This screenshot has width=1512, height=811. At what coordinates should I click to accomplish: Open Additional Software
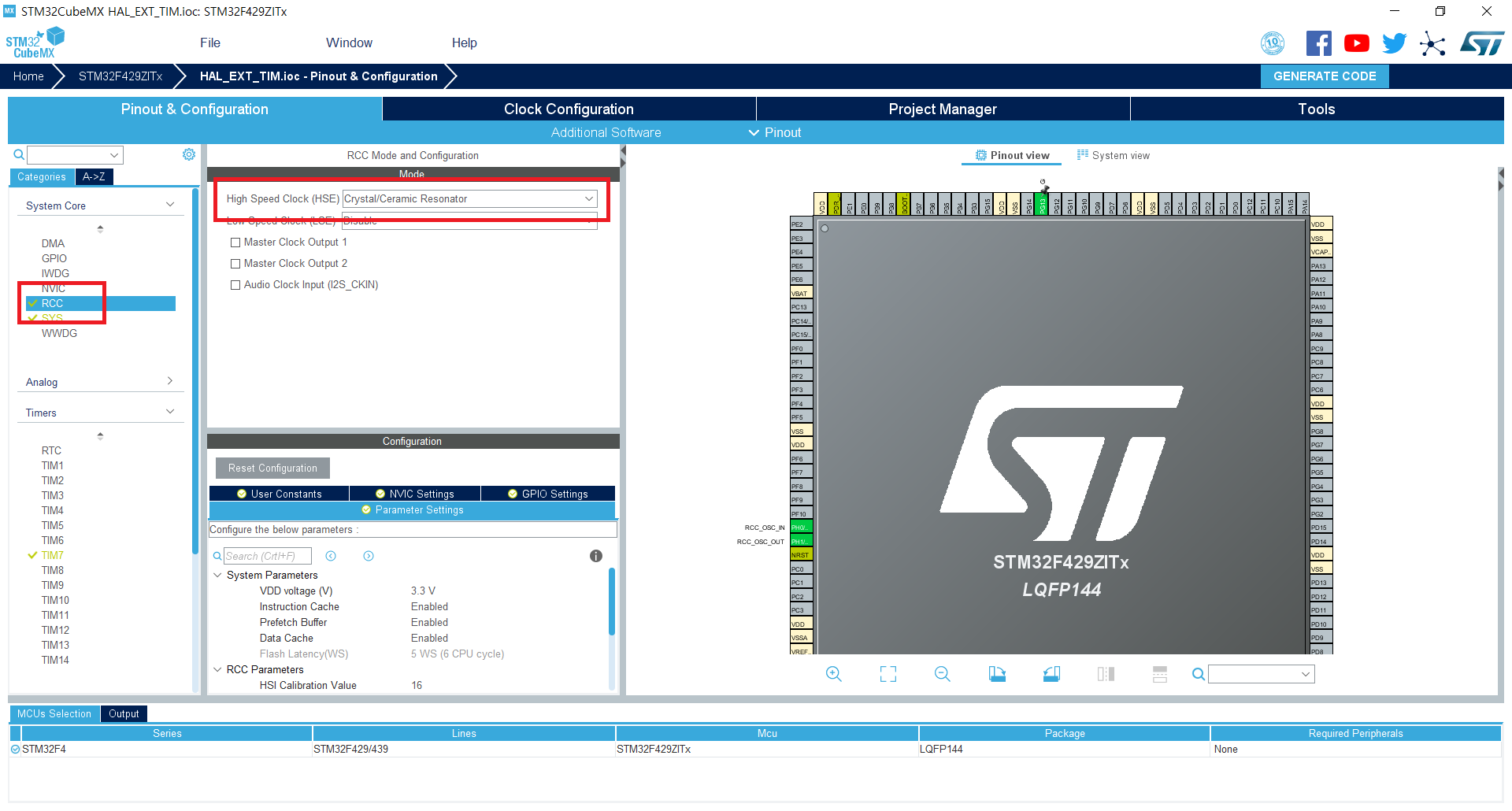[x=606, y=132]
